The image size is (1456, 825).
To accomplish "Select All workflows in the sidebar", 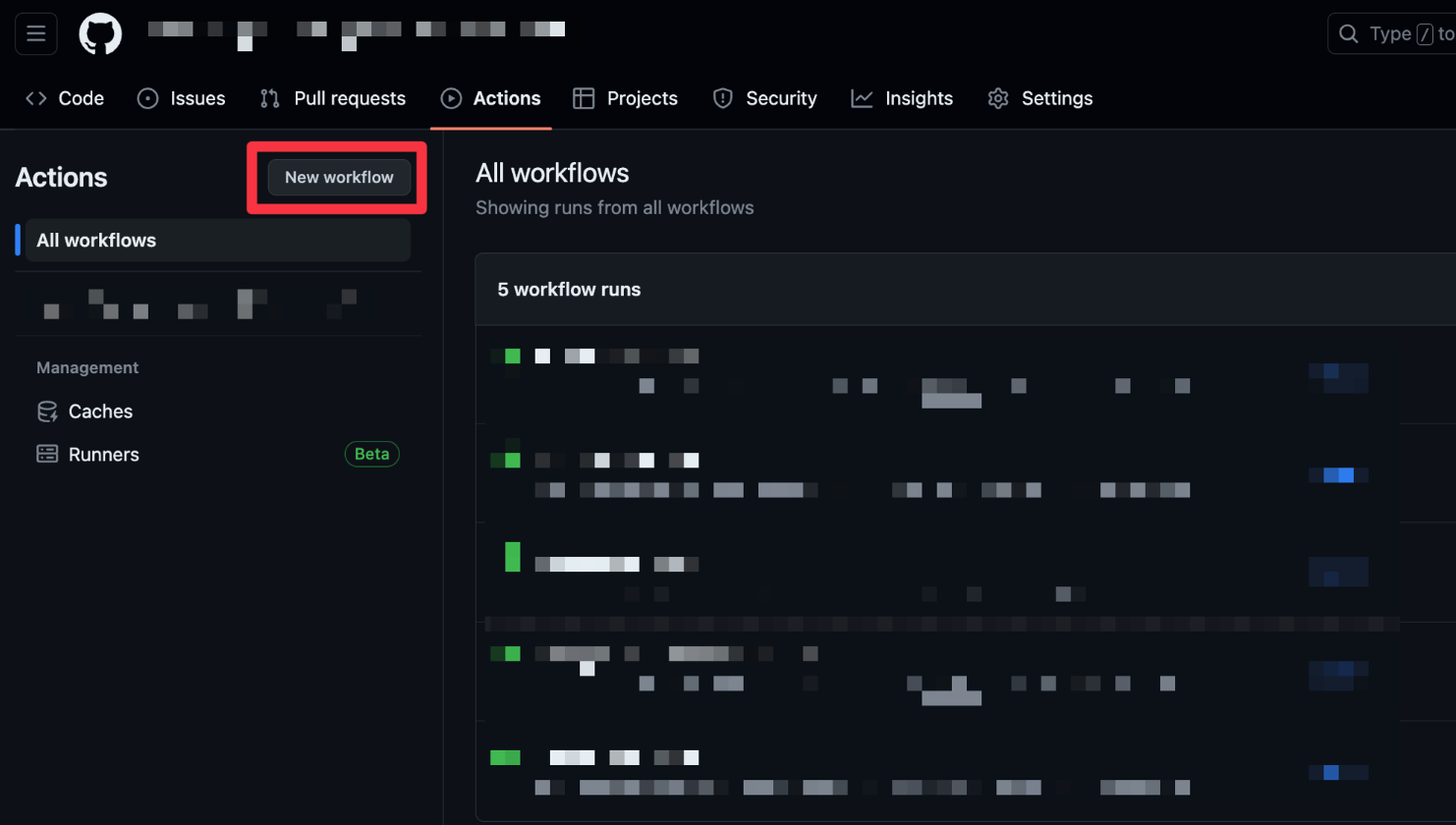I will tap(216, 241).
